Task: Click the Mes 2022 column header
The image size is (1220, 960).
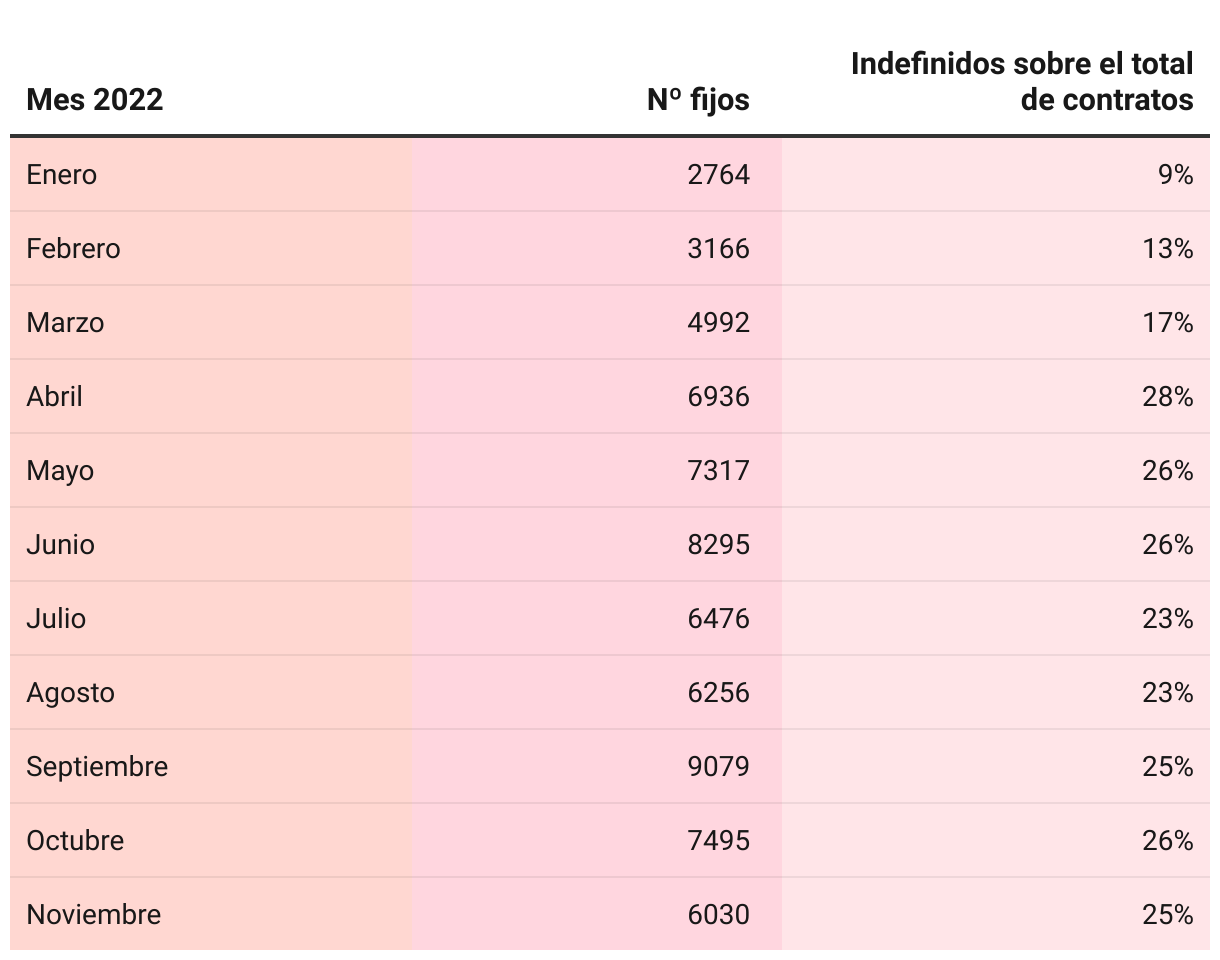Action: [x=94, y=100]
